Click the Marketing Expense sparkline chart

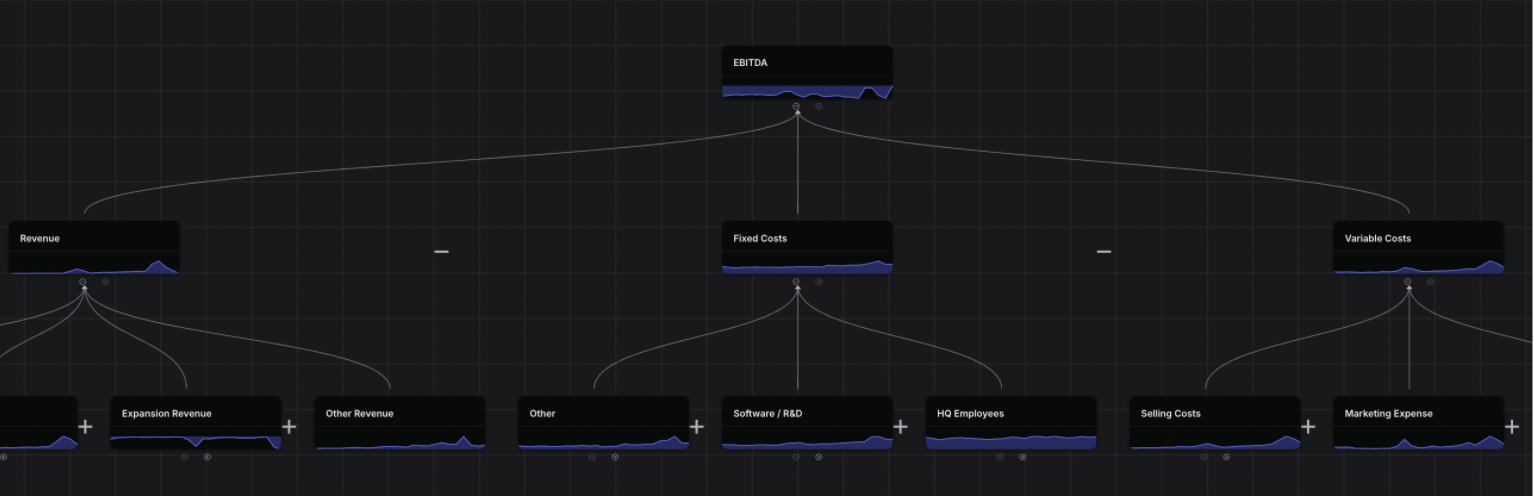point(1418,442)
